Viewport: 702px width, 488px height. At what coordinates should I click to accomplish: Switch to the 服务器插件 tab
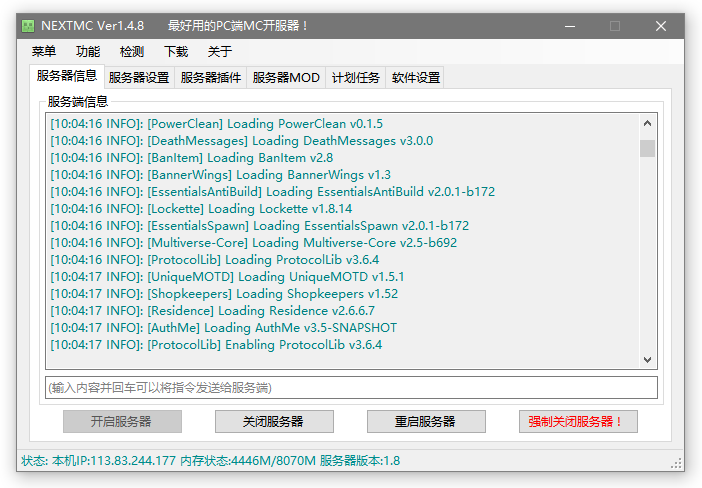pyautogui.click(x=210, y=77)
